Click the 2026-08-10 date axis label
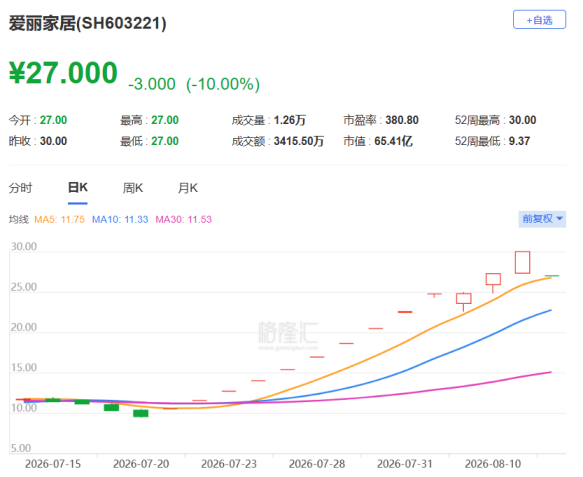Image resolution: width=583 pixels, height=477 pixels. 493,464
